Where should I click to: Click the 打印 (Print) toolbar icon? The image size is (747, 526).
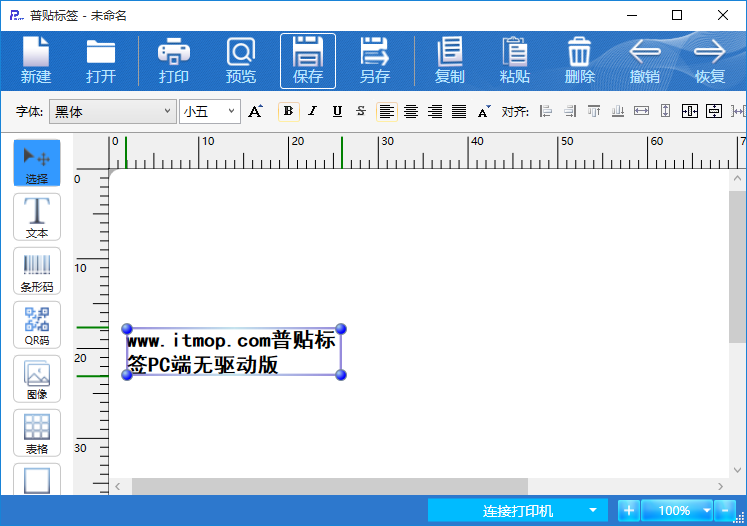(x=173, y=60)
